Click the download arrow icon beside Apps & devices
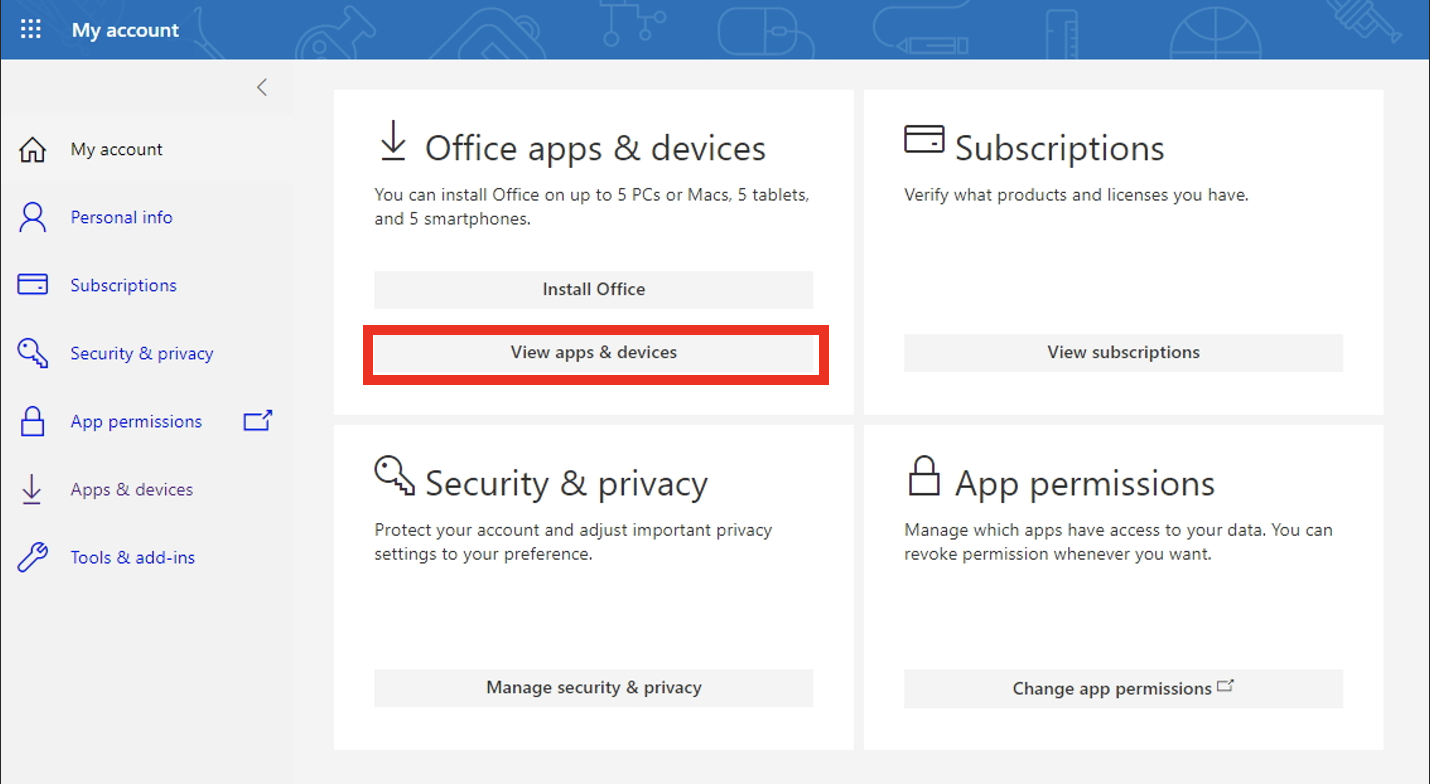This screenshot has width=1430, height=784. tap(32, 489)
